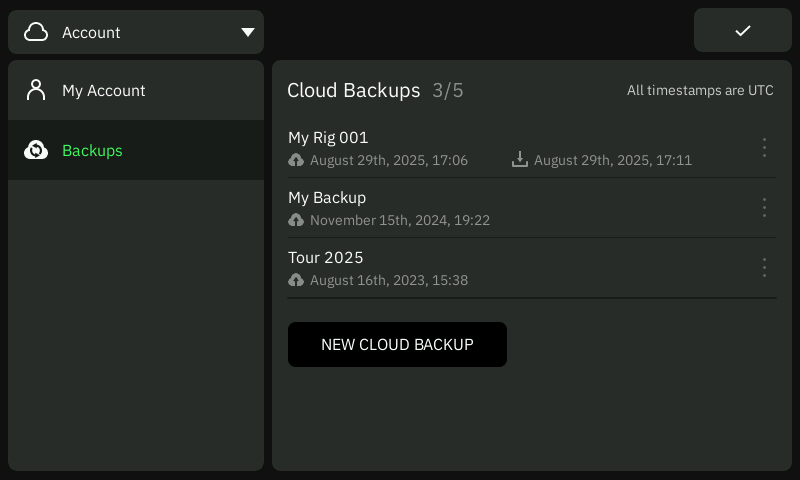Select the My Backup entry name
The image size is (800, 480).
point(327,198)
